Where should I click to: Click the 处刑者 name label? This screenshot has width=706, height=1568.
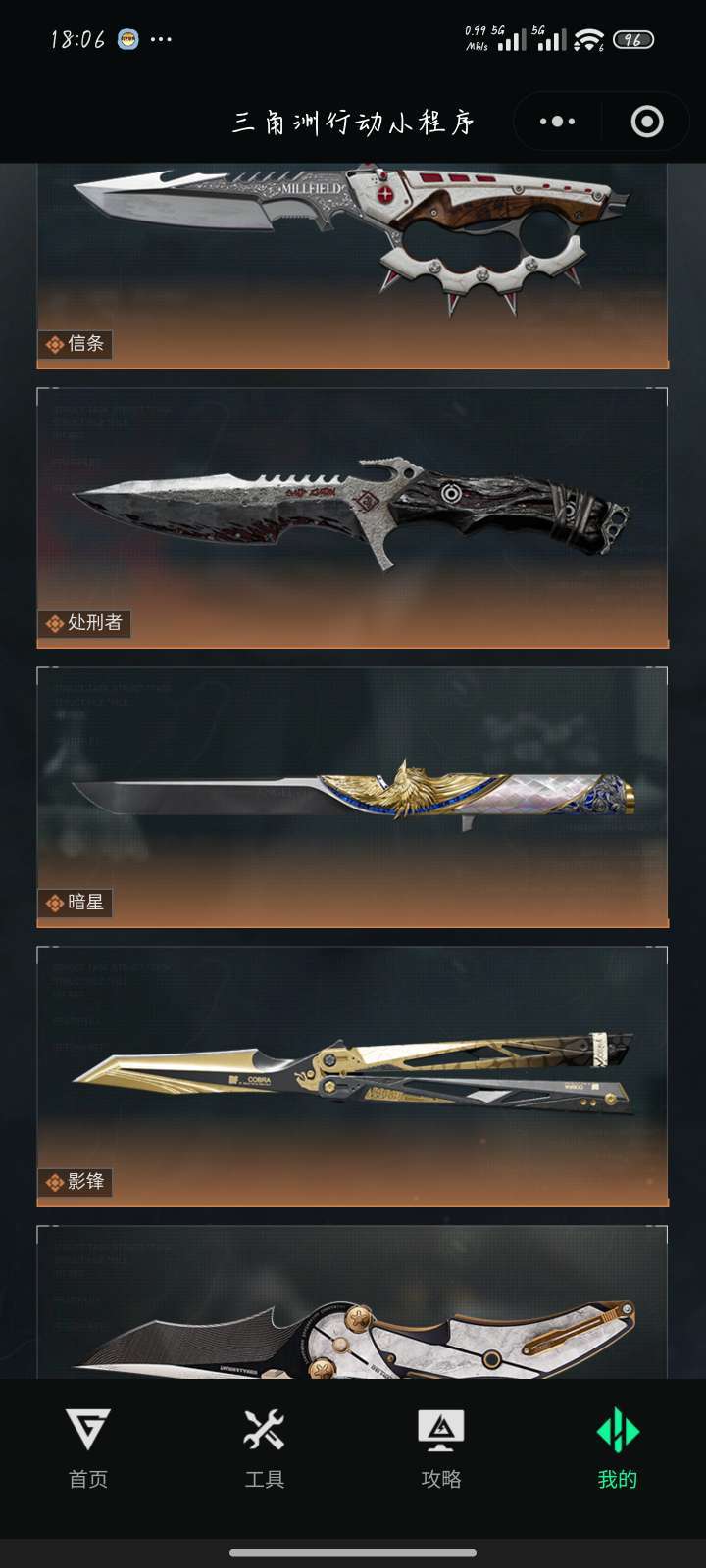[95, 622]
